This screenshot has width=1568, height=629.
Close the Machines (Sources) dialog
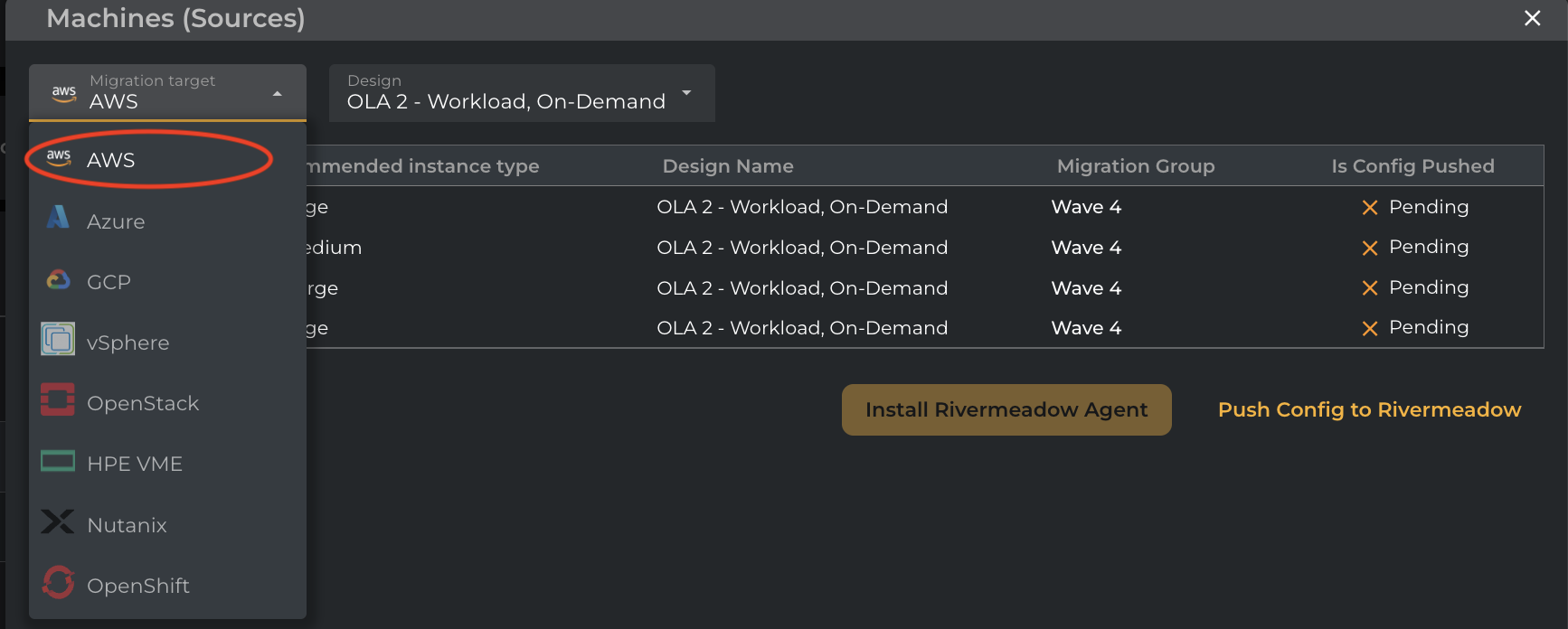(1532, 18)
